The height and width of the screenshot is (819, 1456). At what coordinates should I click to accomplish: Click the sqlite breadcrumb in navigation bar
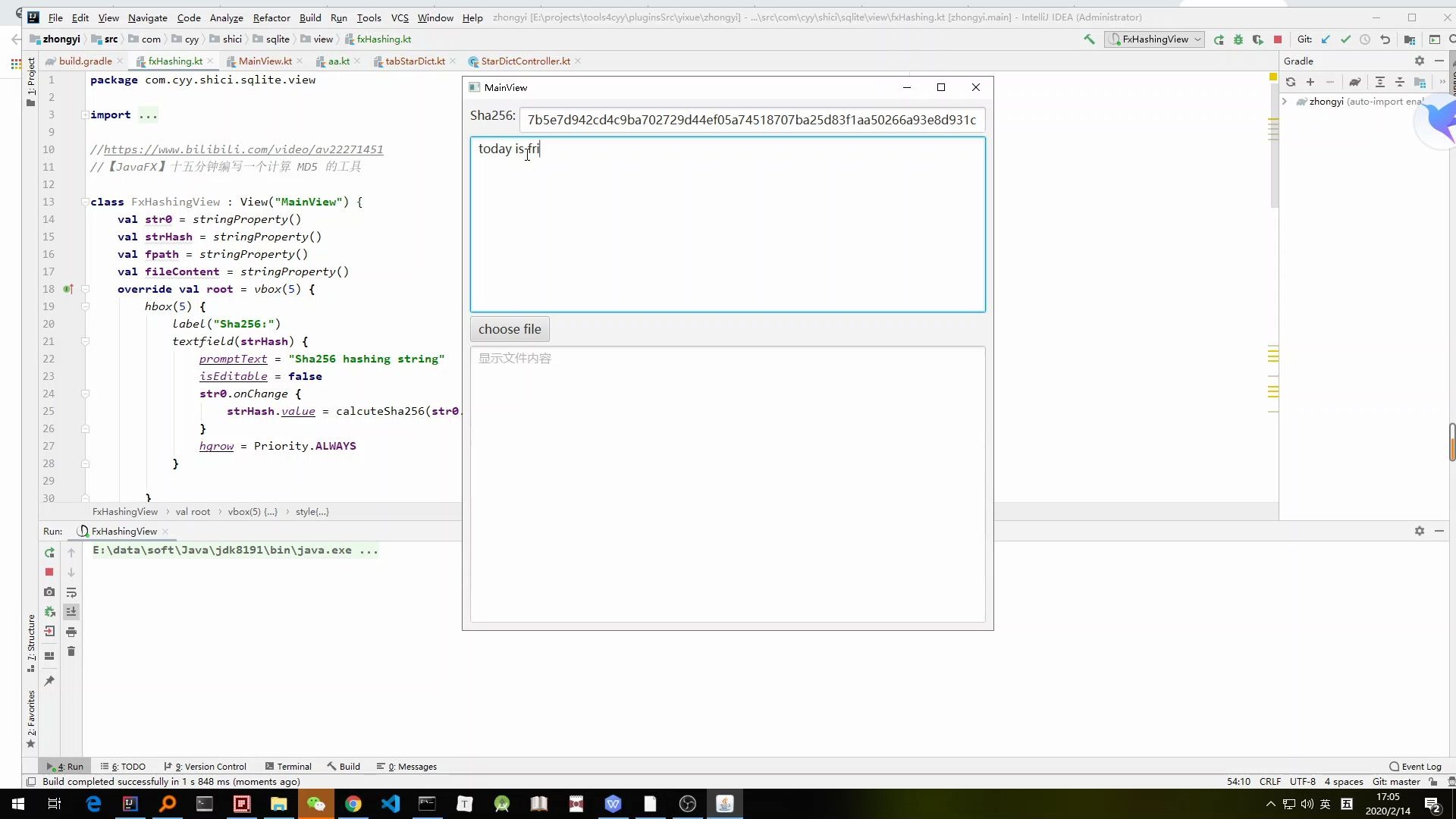pyautogui.click(x=271, y=39)
